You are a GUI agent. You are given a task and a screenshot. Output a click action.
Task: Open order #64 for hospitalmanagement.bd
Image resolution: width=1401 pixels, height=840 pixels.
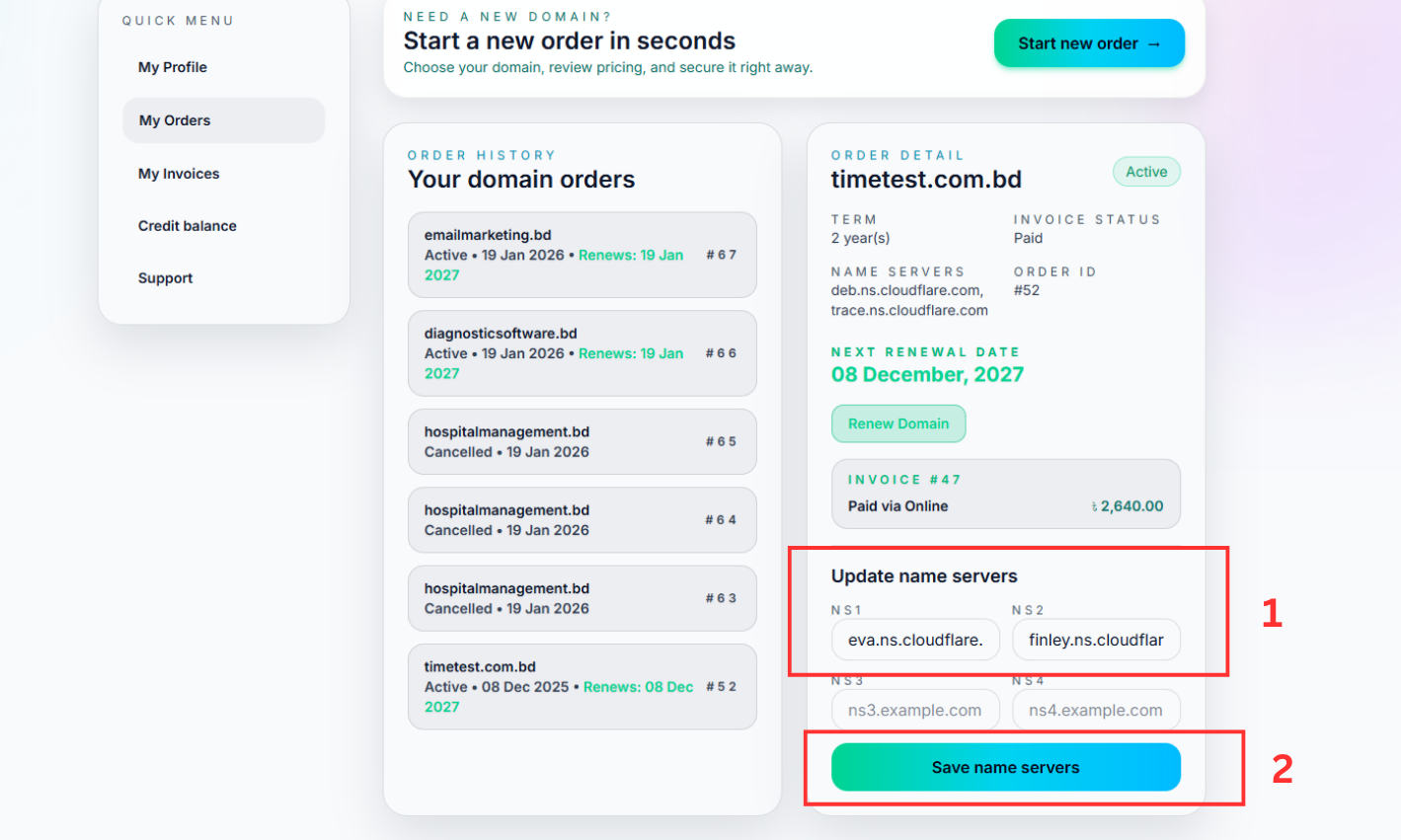[582, 520]
